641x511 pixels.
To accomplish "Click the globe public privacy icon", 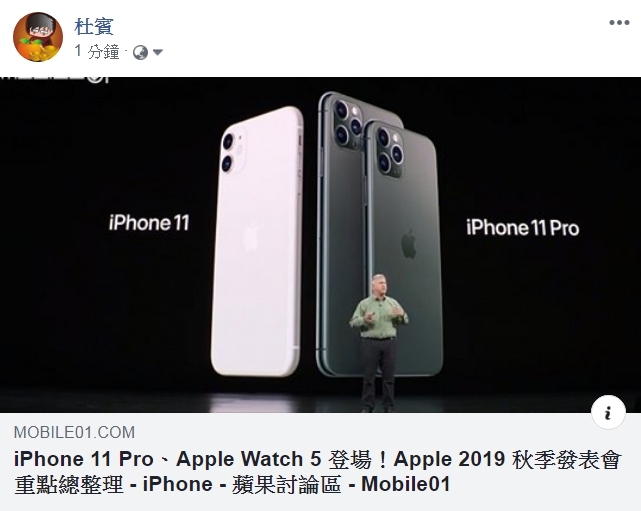I will point(140,52).
